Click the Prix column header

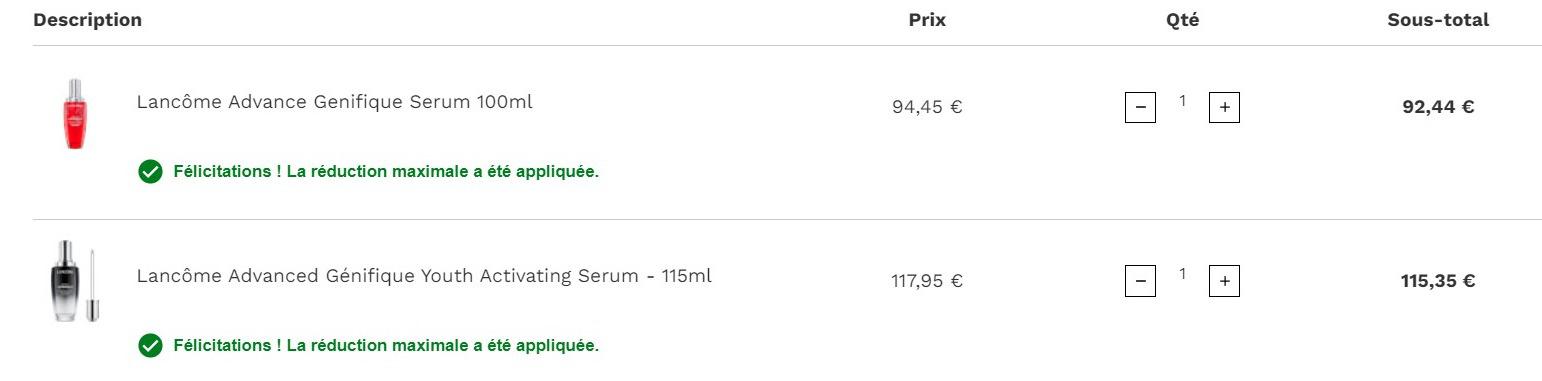tap(927, 20)
